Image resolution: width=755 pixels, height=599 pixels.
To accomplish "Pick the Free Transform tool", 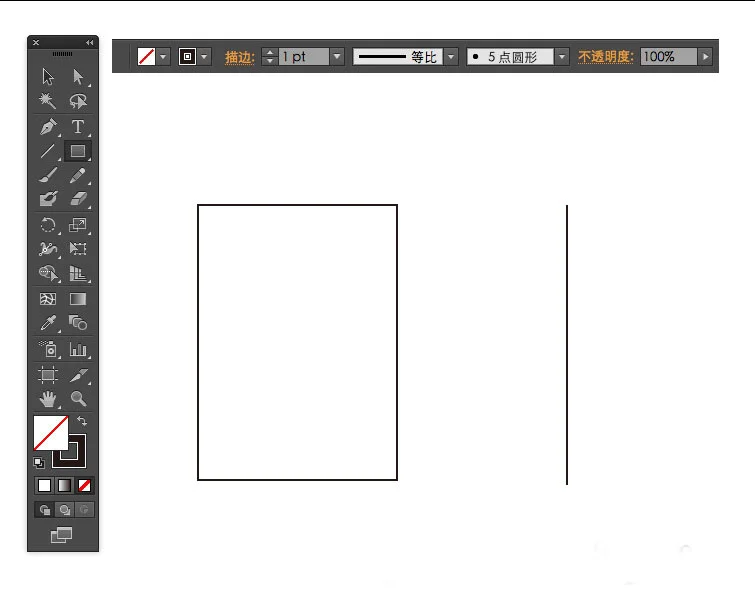I will (78, 248).
